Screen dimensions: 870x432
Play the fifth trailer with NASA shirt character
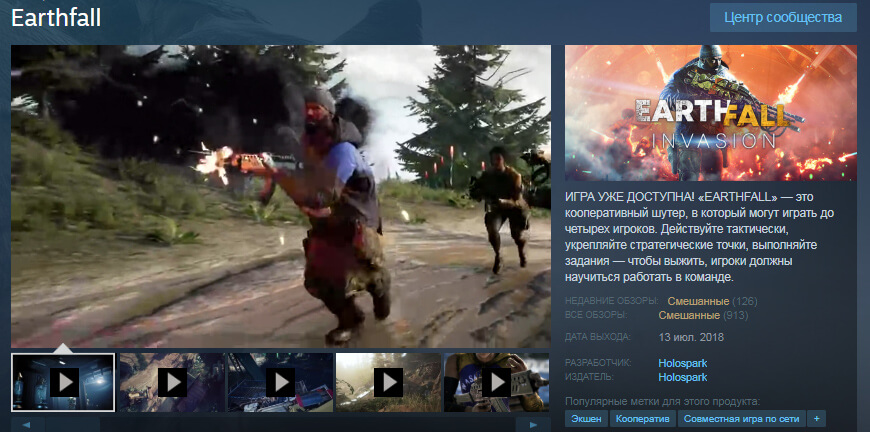(497, 382)
